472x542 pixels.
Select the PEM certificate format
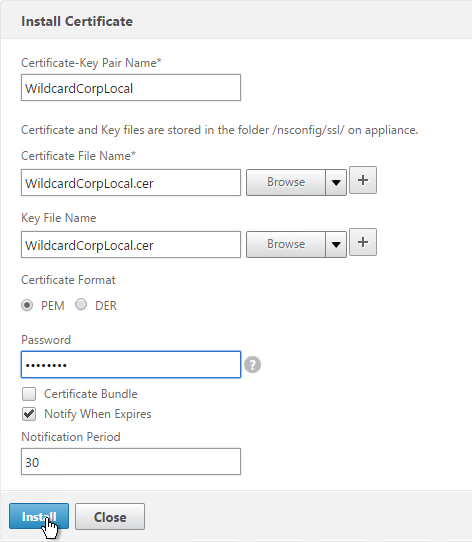point(27,305)
